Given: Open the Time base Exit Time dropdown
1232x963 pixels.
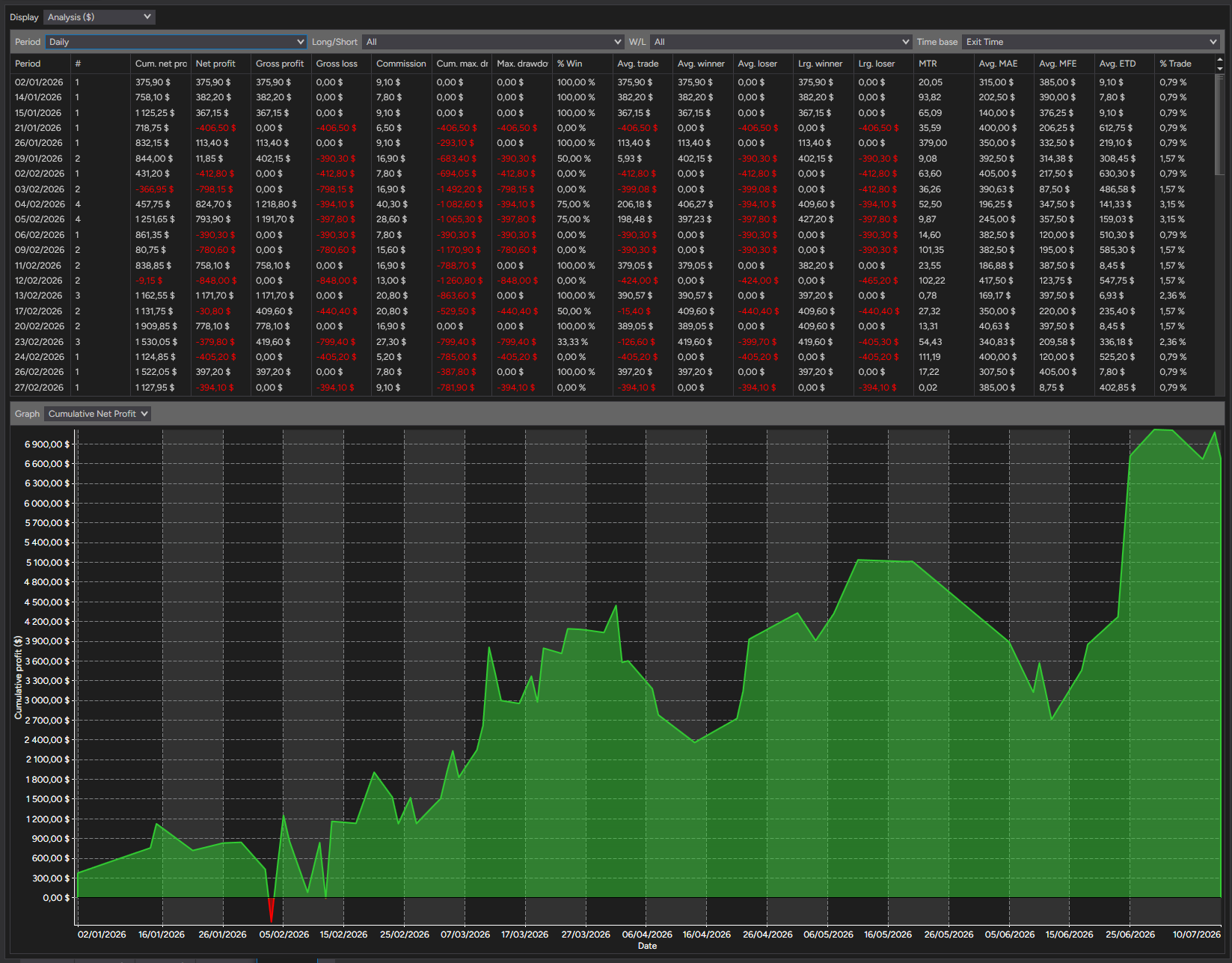Looking at the screenshot, I should (1091, 42).
